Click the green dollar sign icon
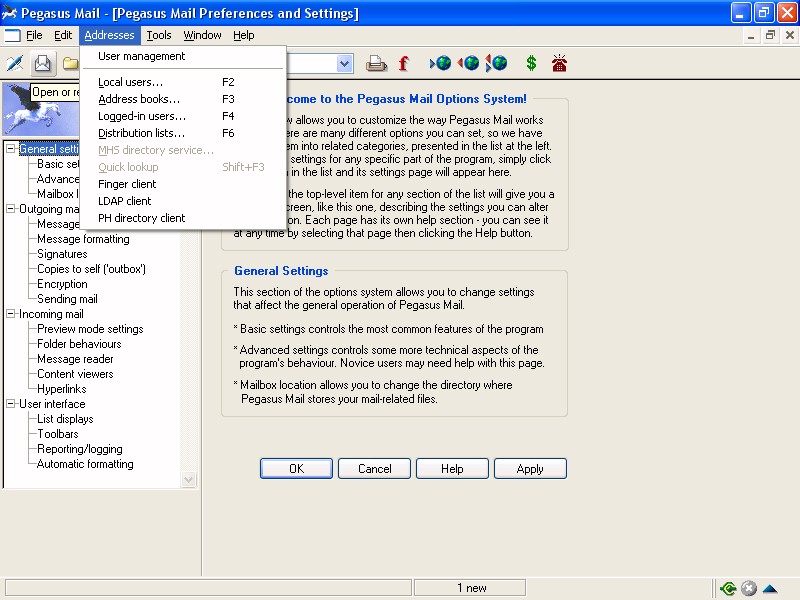Image resolution: width=800 pixels, height=600 pixels. [531, 63]
